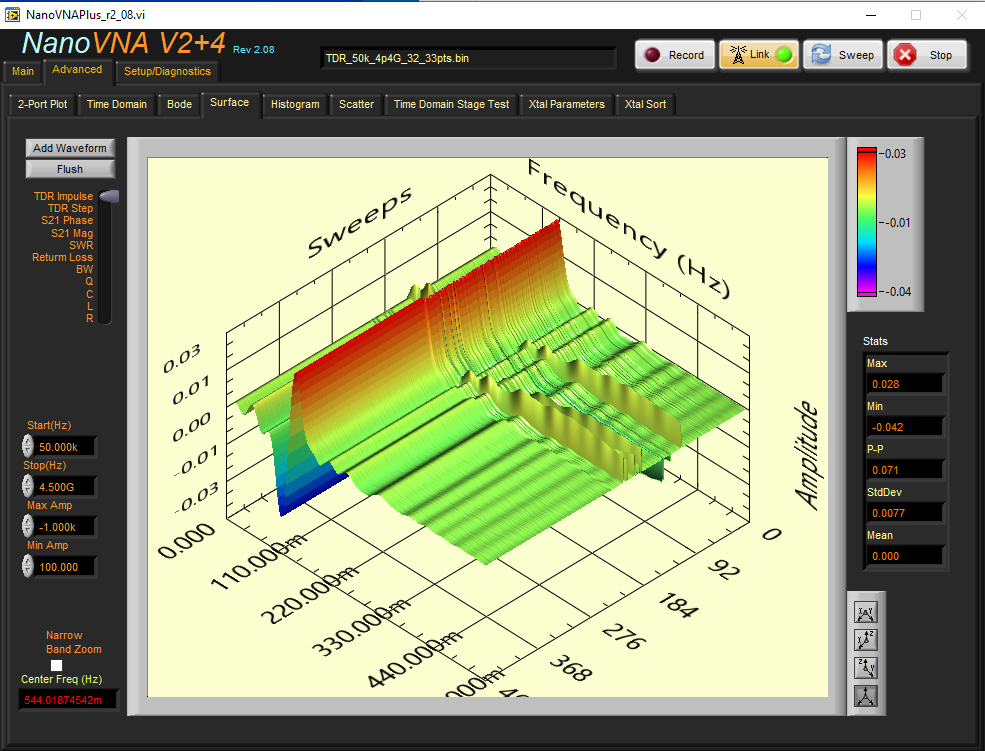Show the Bode tab

tap(180, 104)
